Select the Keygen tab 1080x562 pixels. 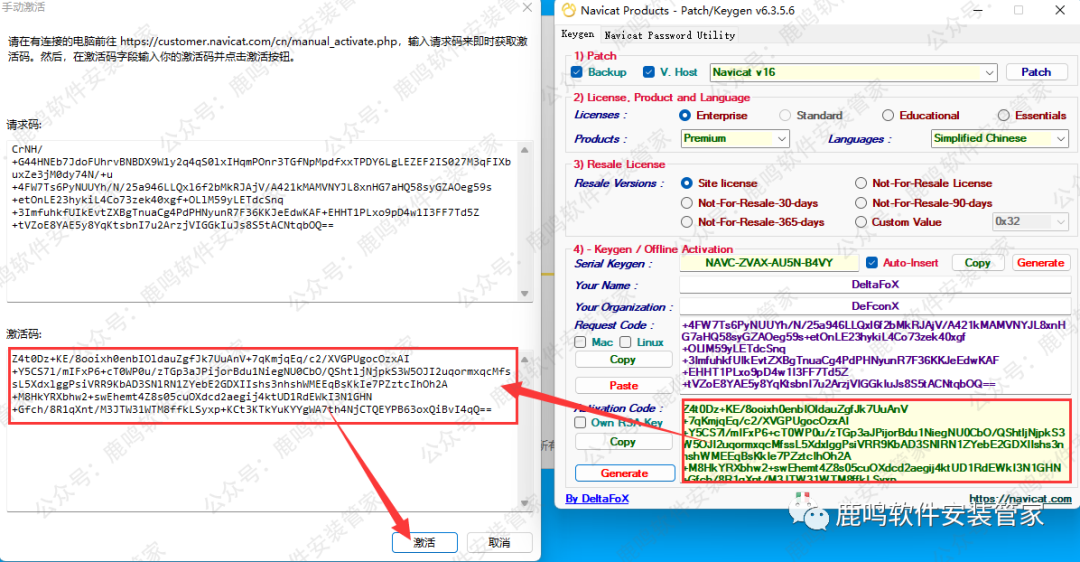[578, 35]
